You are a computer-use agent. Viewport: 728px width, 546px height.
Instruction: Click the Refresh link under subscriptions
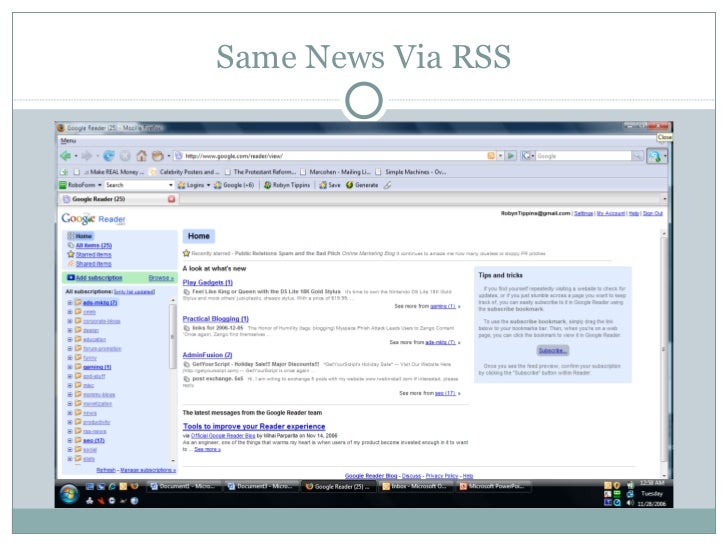(106, 470)
